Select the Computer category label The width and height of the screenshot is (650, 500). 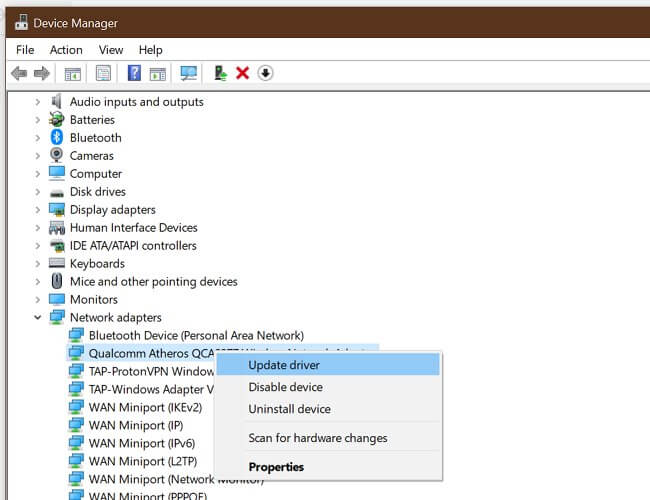[96, 173]
